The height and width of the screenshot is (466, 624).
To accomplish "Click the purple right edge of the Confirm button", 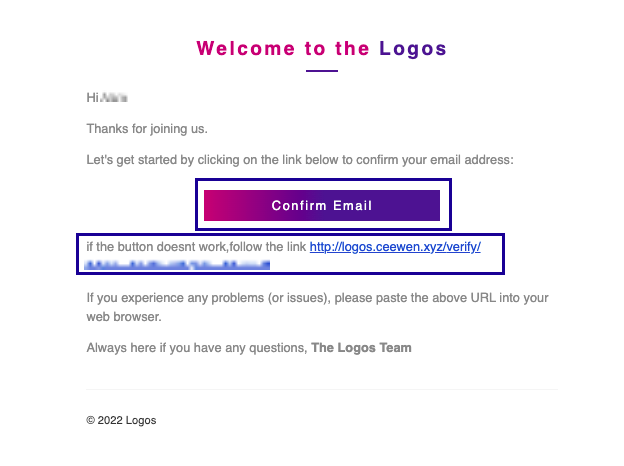I will click(x=433, y=205).
